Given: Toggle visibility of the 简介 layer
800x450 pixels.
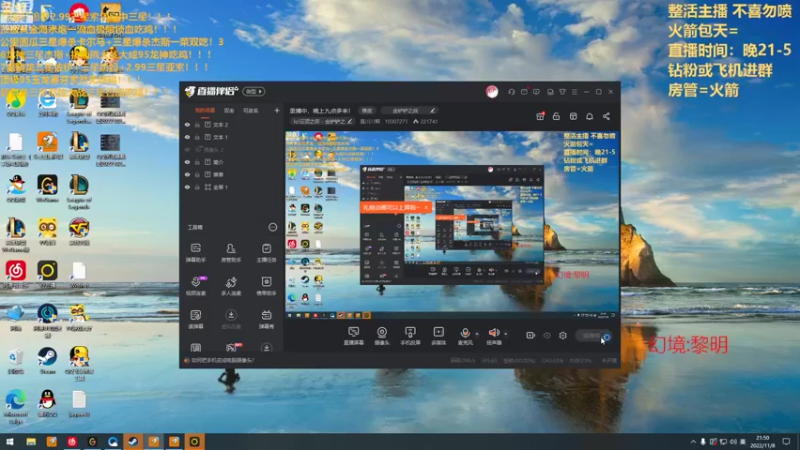Looking at the screenshot, I should pyautogui.click(x=187, y=162).
